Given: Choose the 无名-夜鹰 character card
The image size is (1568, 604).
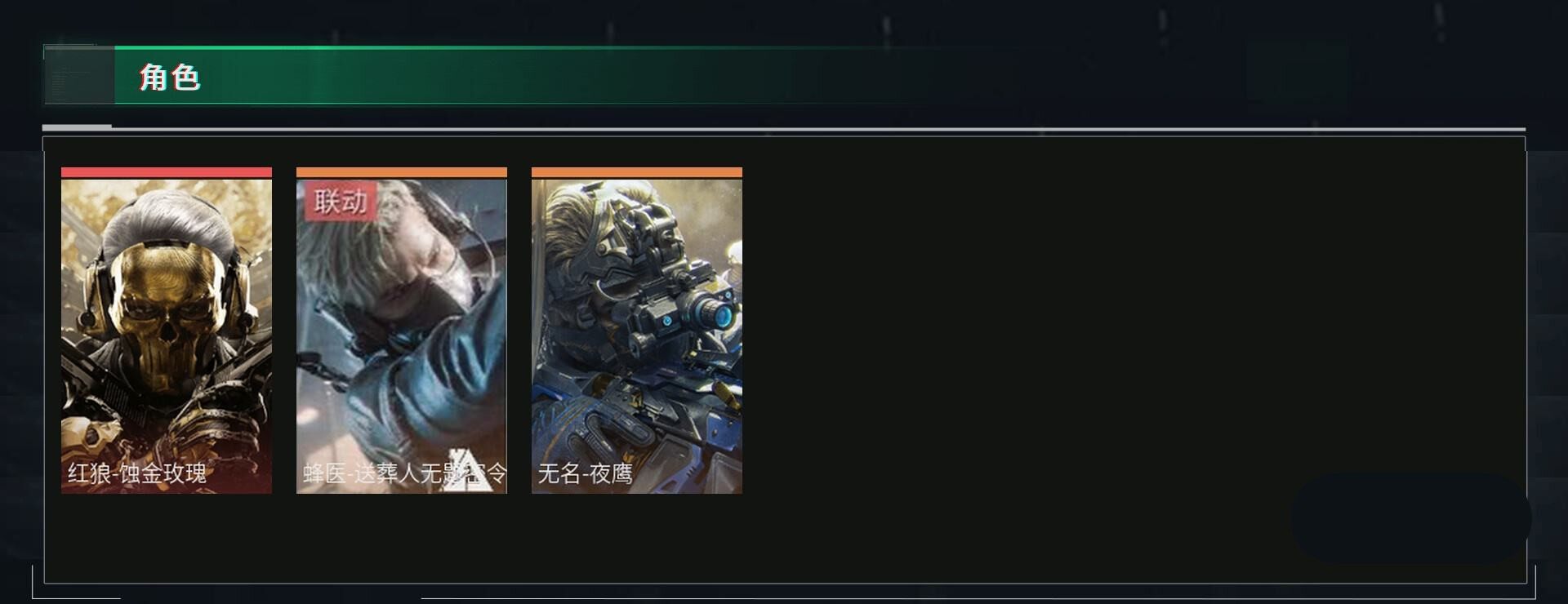Looking at the screenshot, I should point(637,331).
